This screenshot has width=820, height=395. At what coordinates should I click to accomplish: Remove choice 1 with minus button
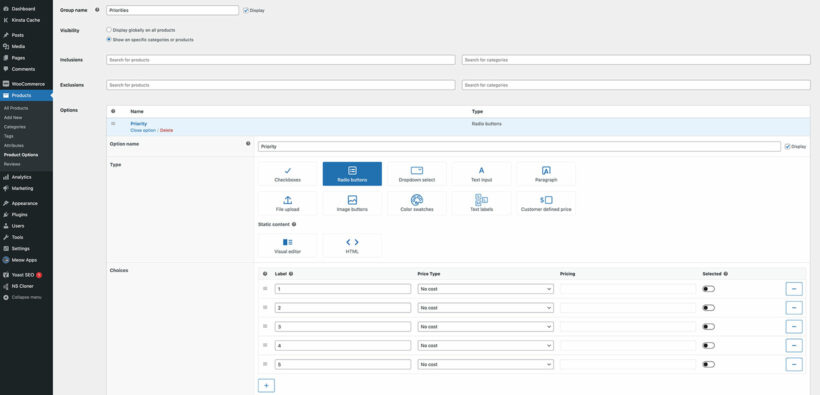[794, 289]
